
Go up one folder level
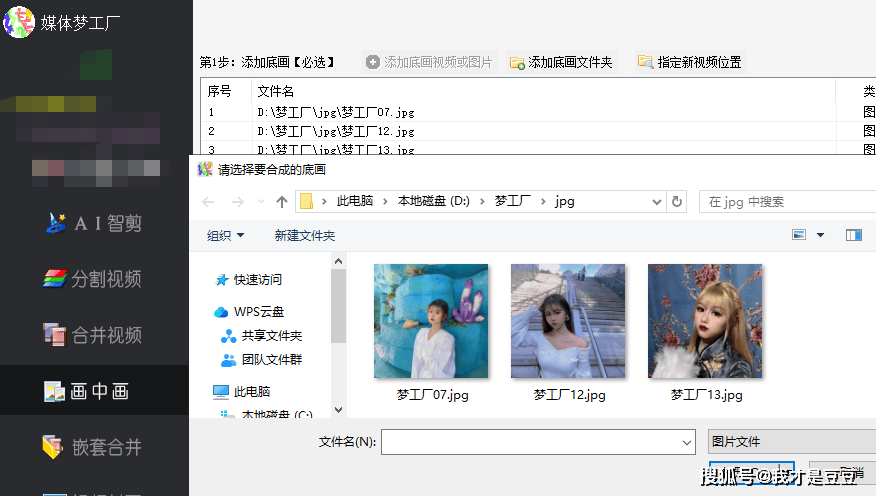(282, 202)
